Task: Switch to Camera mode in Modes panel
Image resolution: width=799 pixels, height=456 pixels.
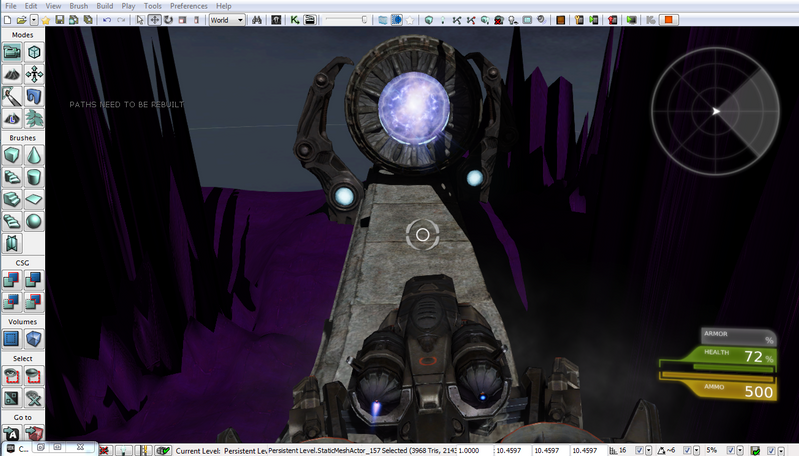Action: [12, 52]
